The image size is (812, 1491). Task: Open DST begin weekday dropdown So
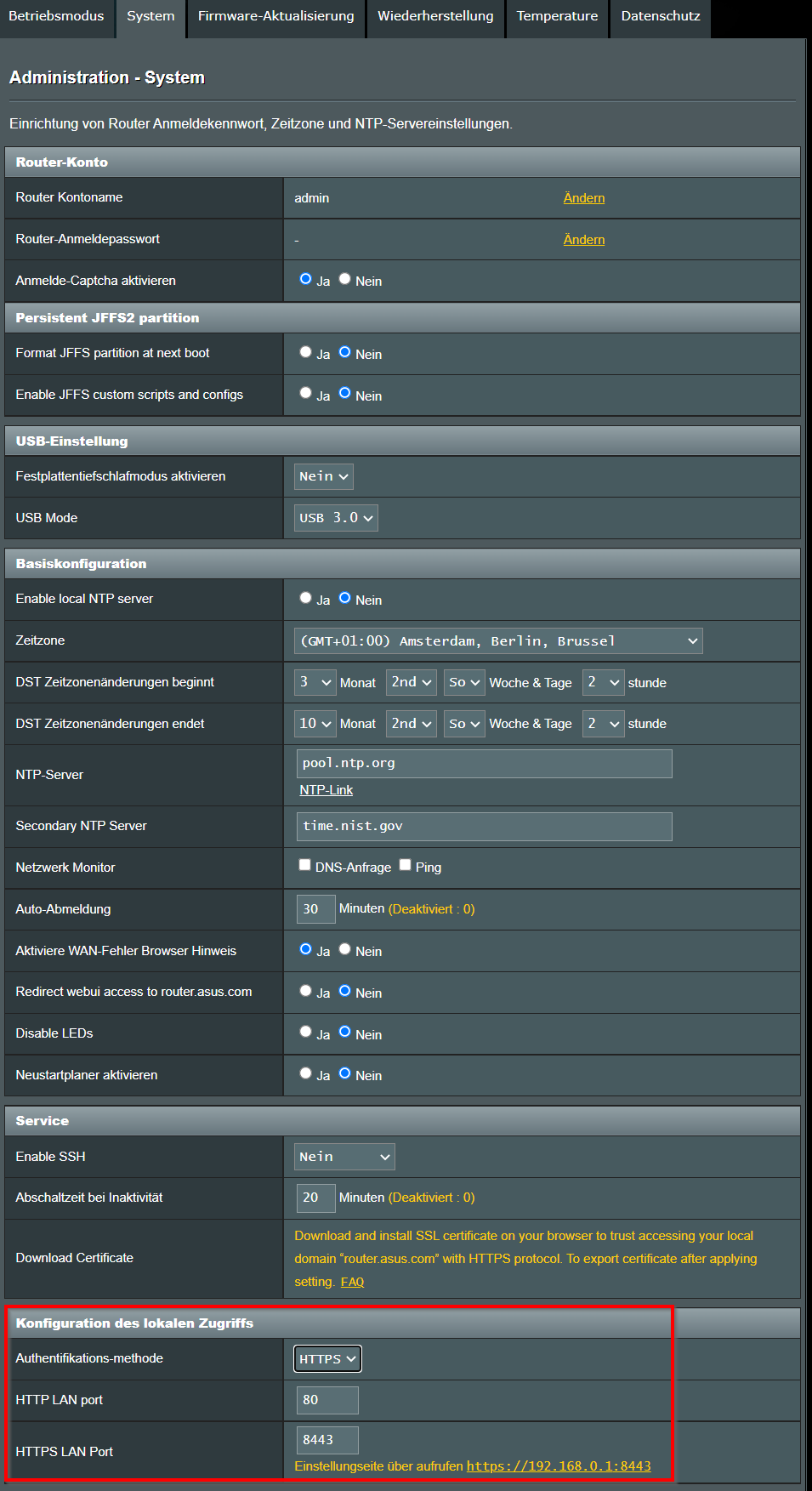[464, 682]
